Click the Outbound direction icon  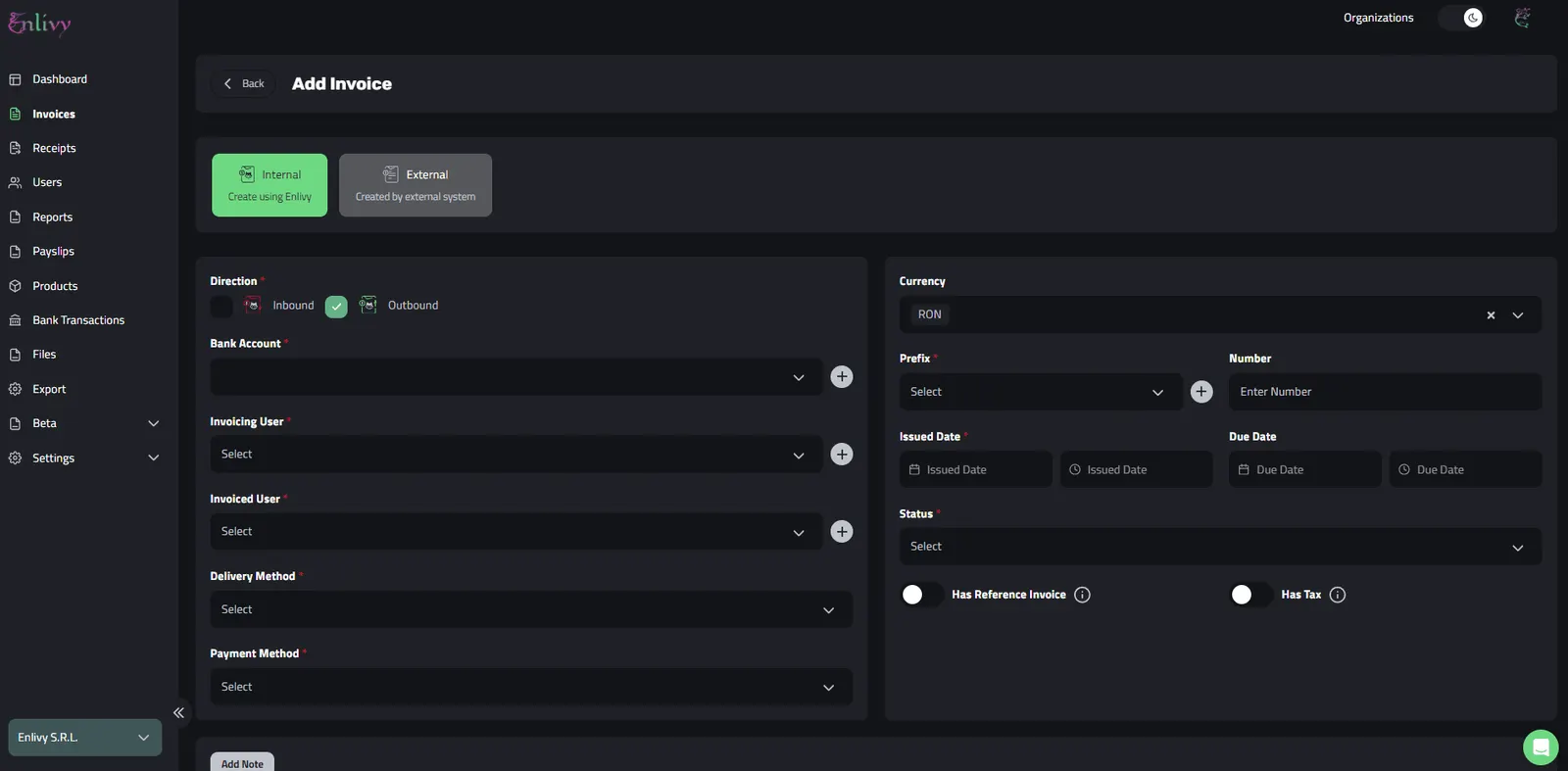pos(367,306)
